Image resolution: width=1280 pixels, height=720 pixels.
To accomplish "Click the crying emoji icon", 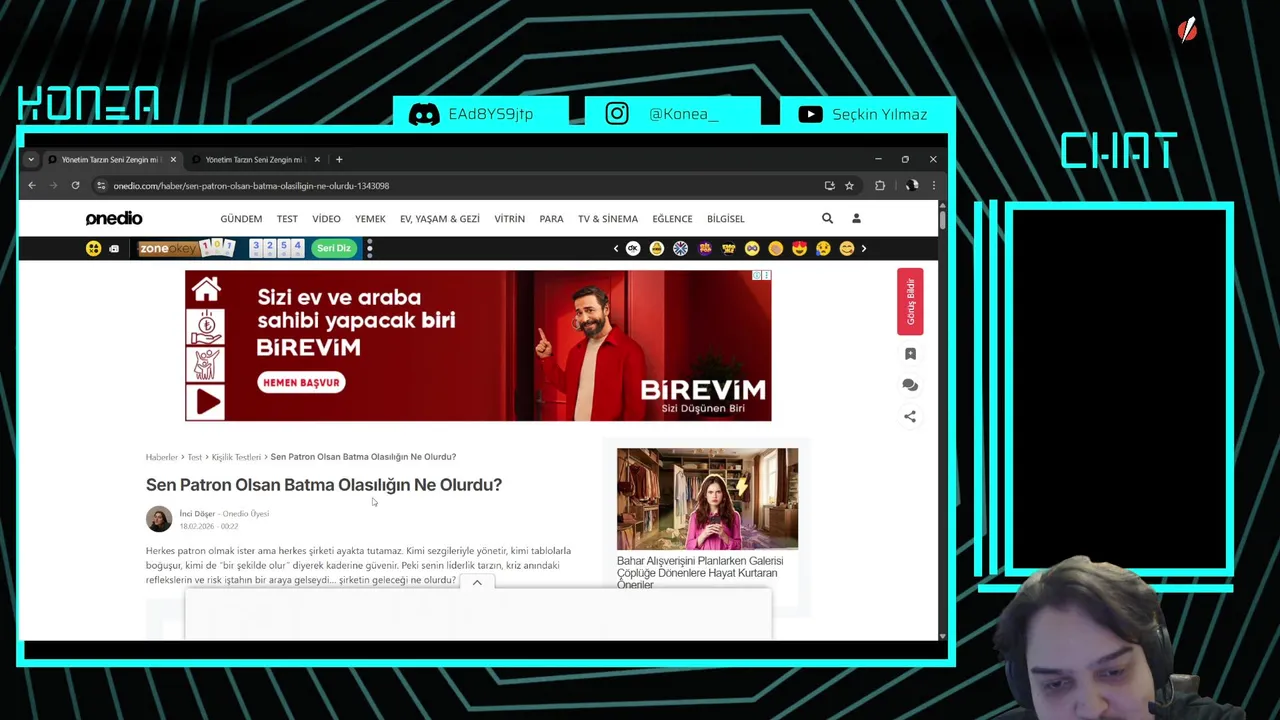I will (823, 248).
